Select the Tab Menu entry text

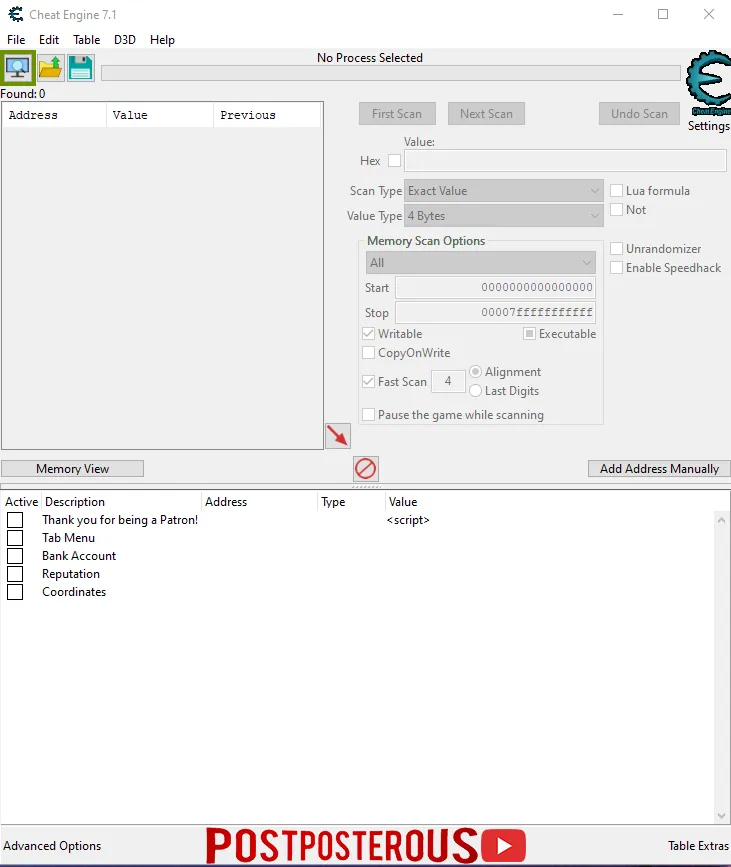click(x=69, y=538)
